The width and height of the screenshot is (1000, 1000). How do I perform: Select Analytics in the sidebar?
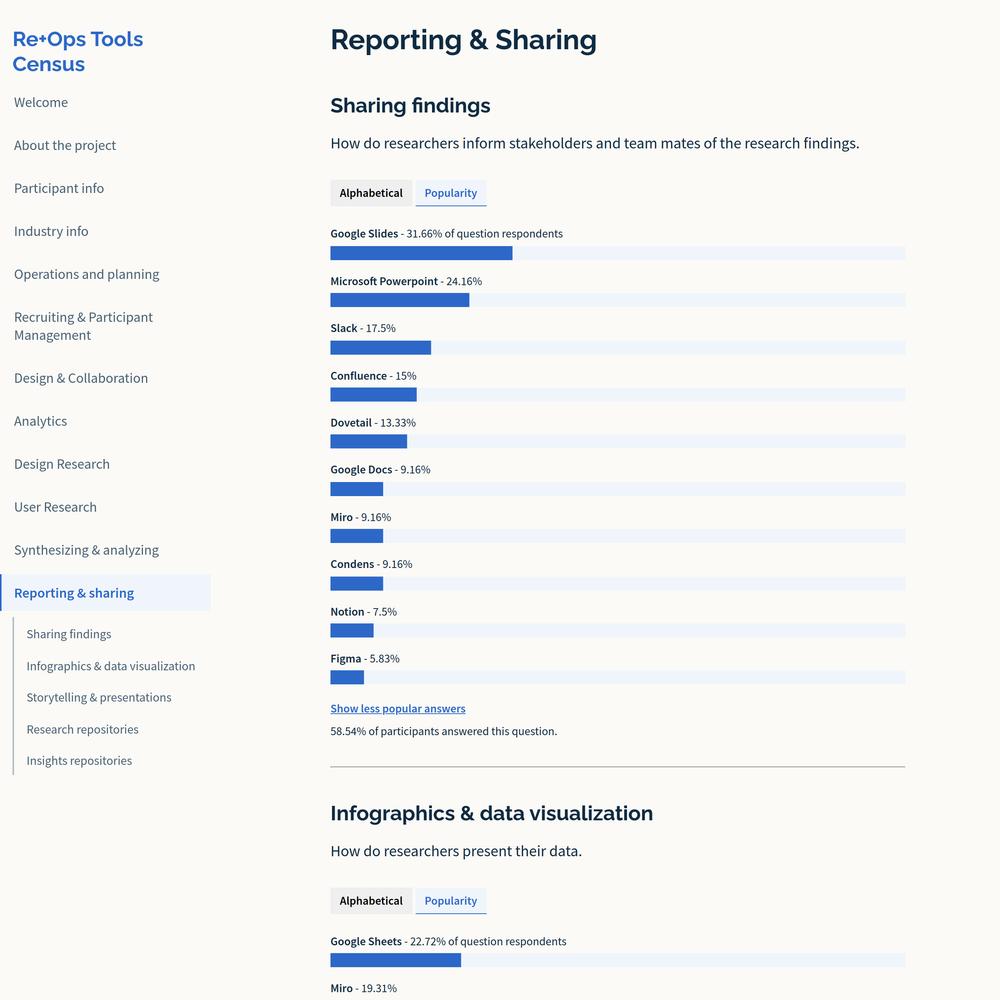(x=40, y=422)
